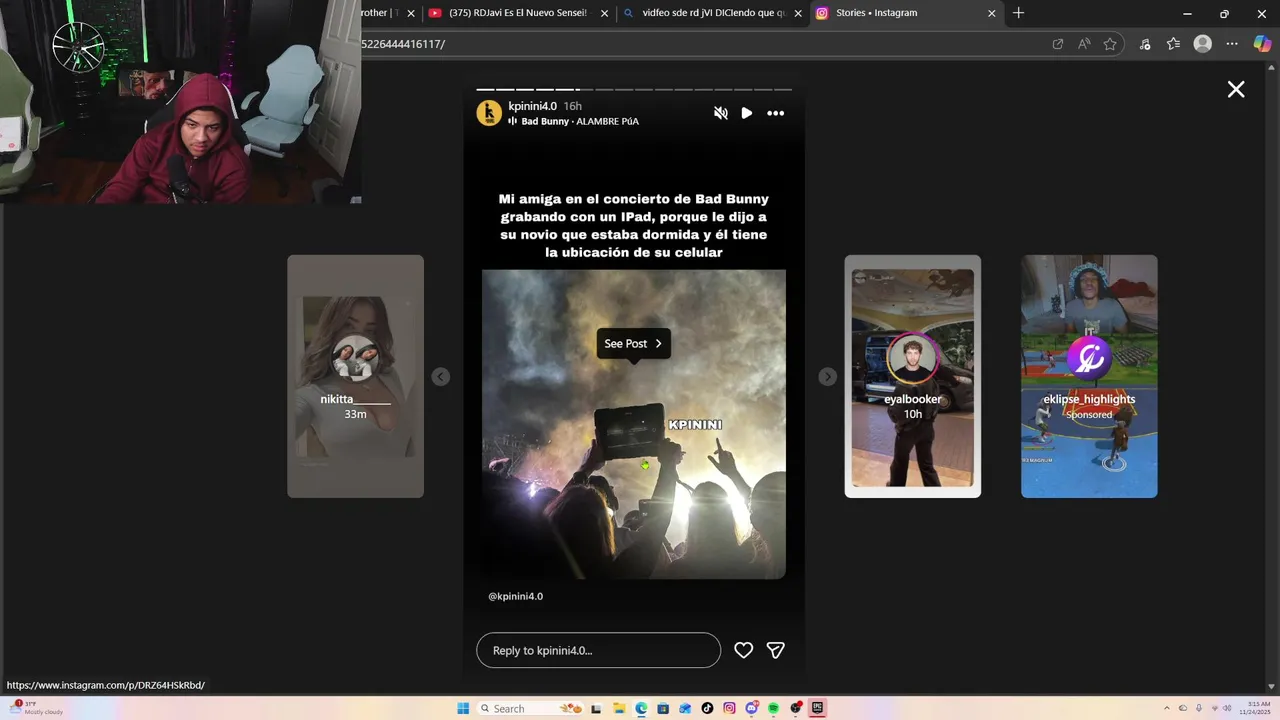Image resolution: width=1280 pixels, height=720 pixels.
Task: Show hidden system tray icons
Action: [1167, 708]
